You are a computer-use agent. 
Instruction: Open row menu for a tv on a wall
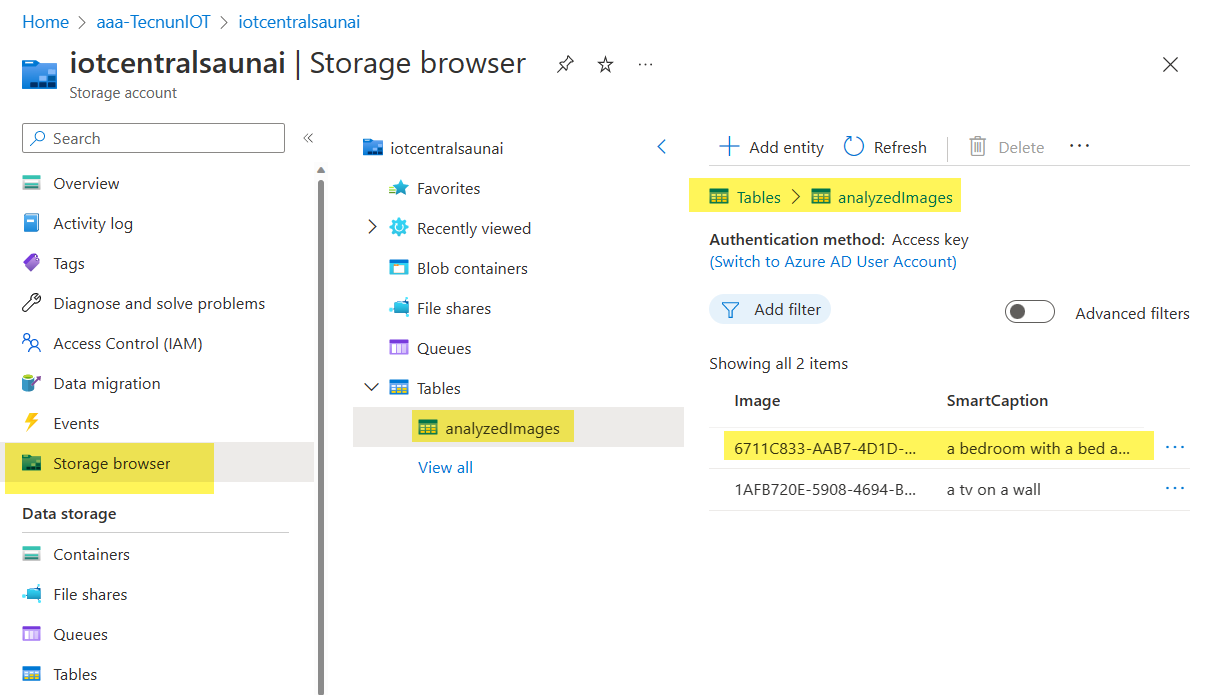1175,489
